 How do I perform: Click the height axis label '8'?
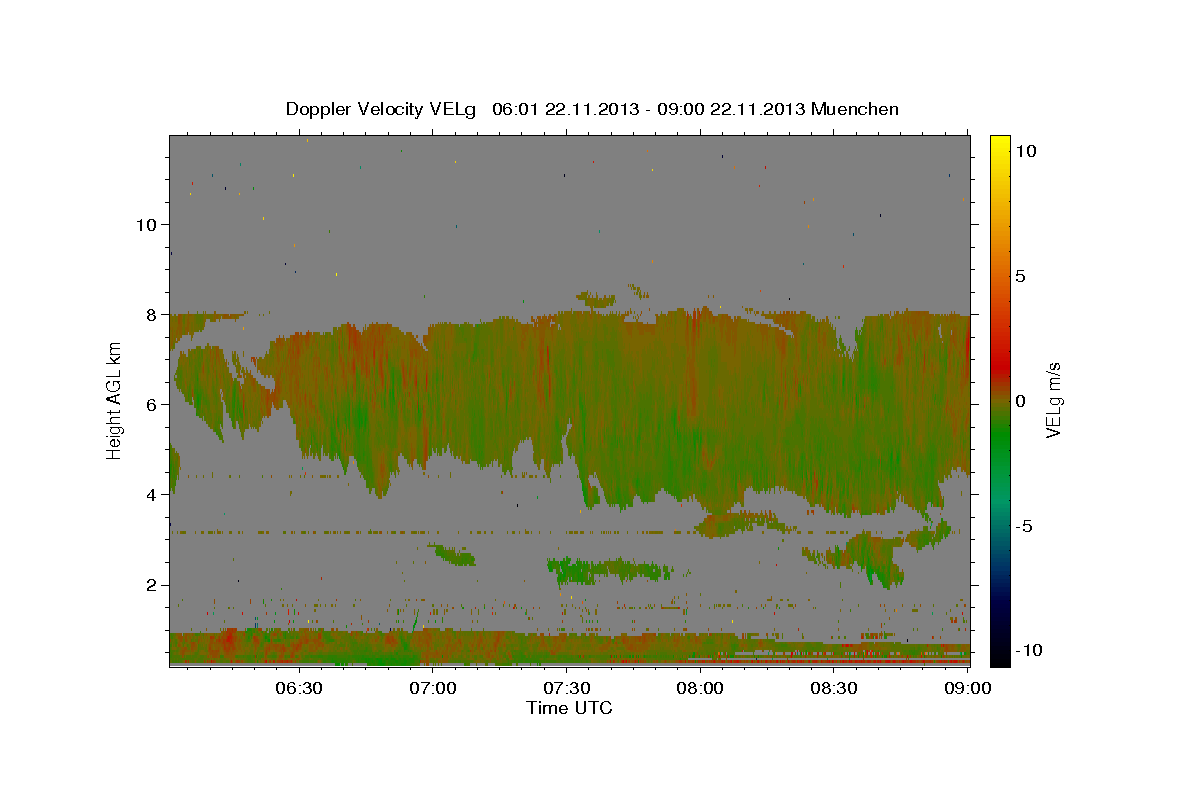coord(153,314)
